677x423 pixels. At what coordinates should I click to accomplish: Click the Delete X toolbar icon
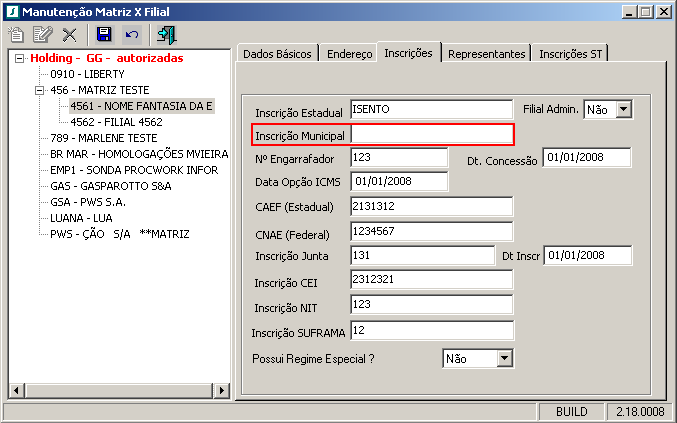pyautogui.click(x=70, y=35)
